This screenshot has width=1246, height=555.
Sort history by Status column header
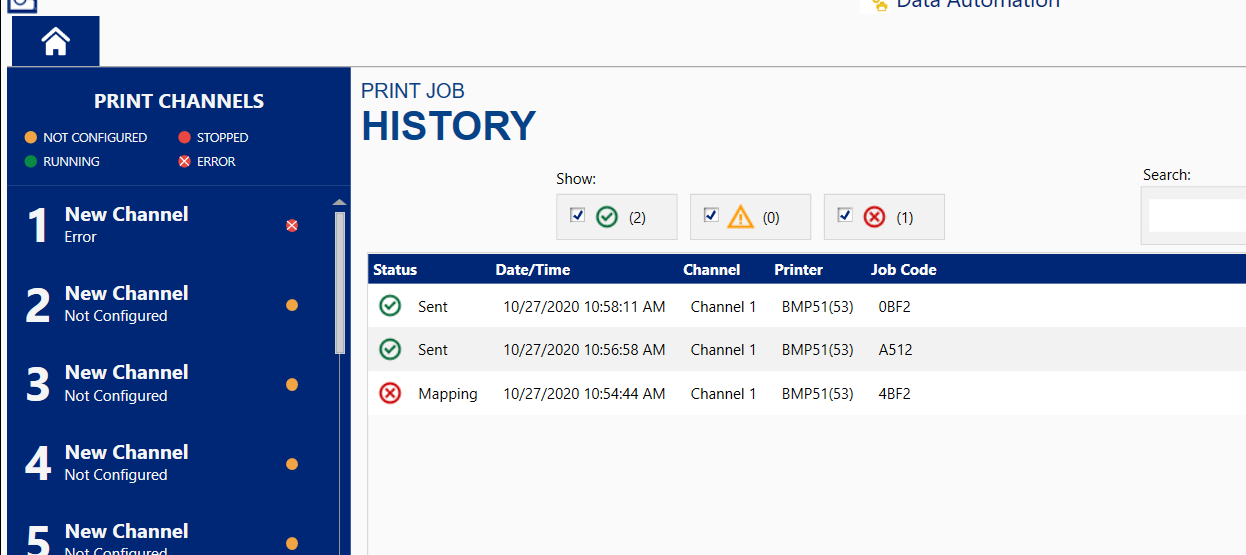coord(395,270)
